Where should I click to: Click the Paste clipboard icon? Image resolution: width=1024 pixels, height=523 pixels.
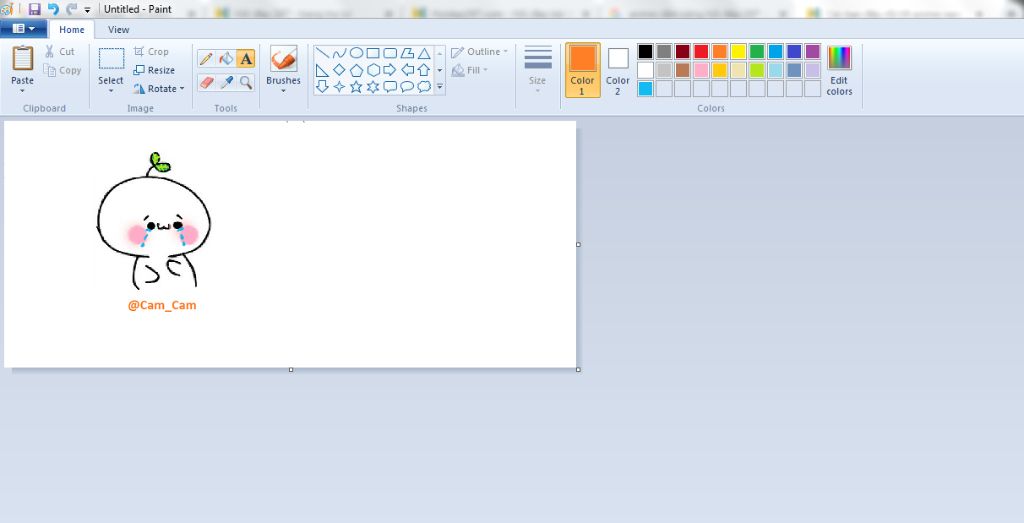pyautogui.click(x=22, y=58)
